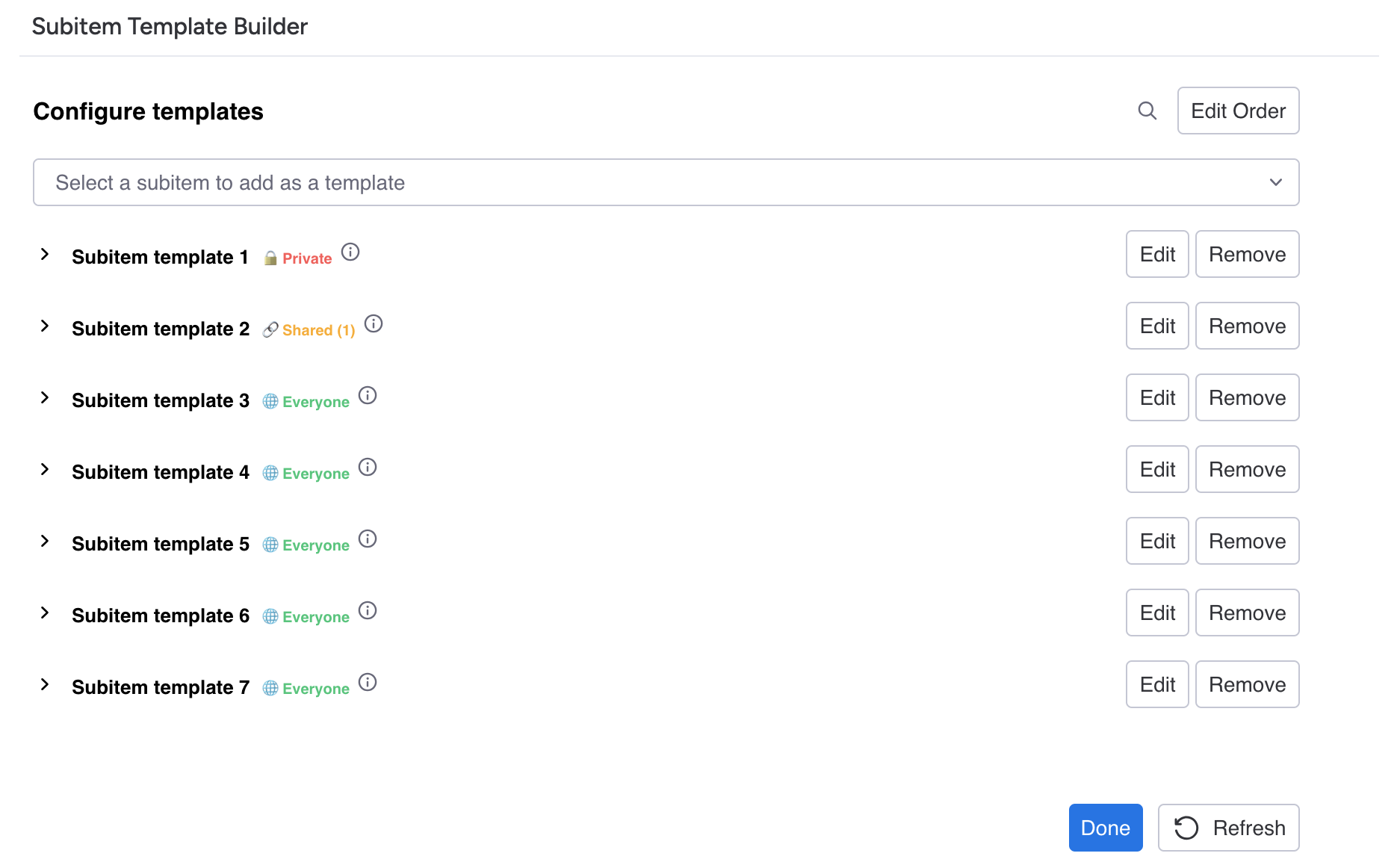Click info icon for Subitem template 3
Viewport: 1400px width, 865px height.
point(368,395)
